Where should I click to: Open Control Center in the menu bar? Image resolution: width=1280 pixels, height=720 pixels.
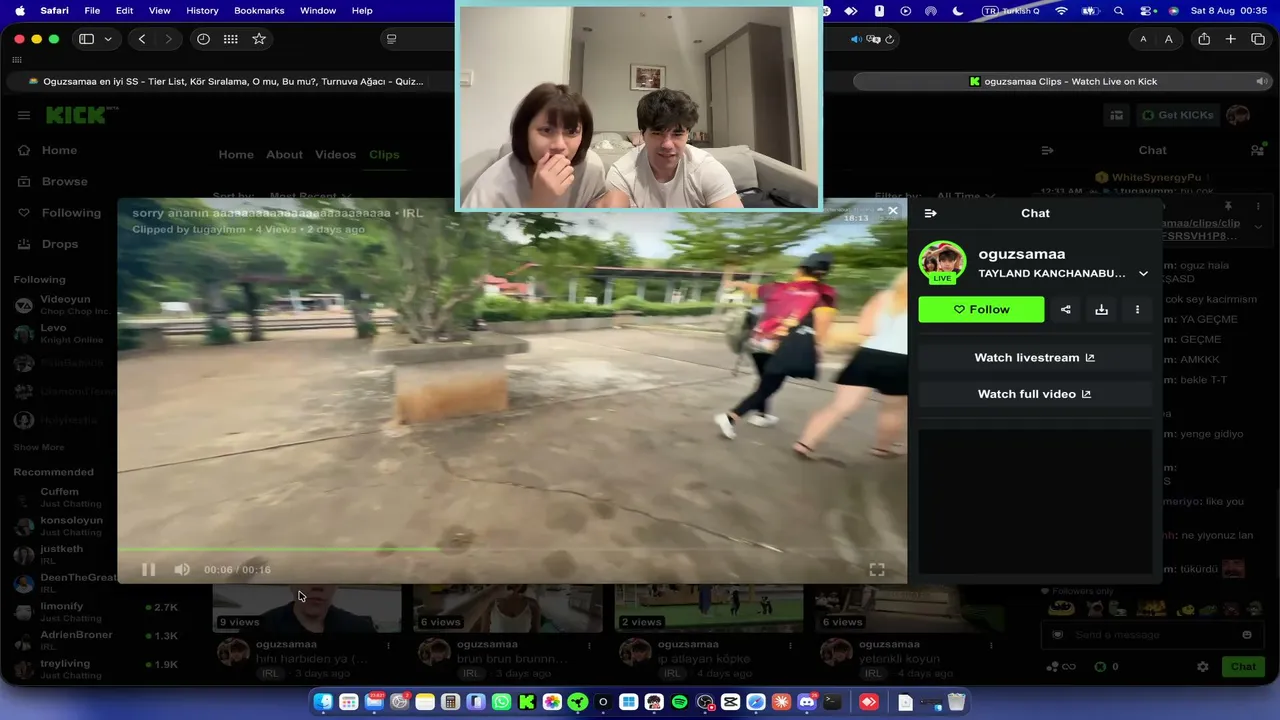click(x=1146, y=11)
